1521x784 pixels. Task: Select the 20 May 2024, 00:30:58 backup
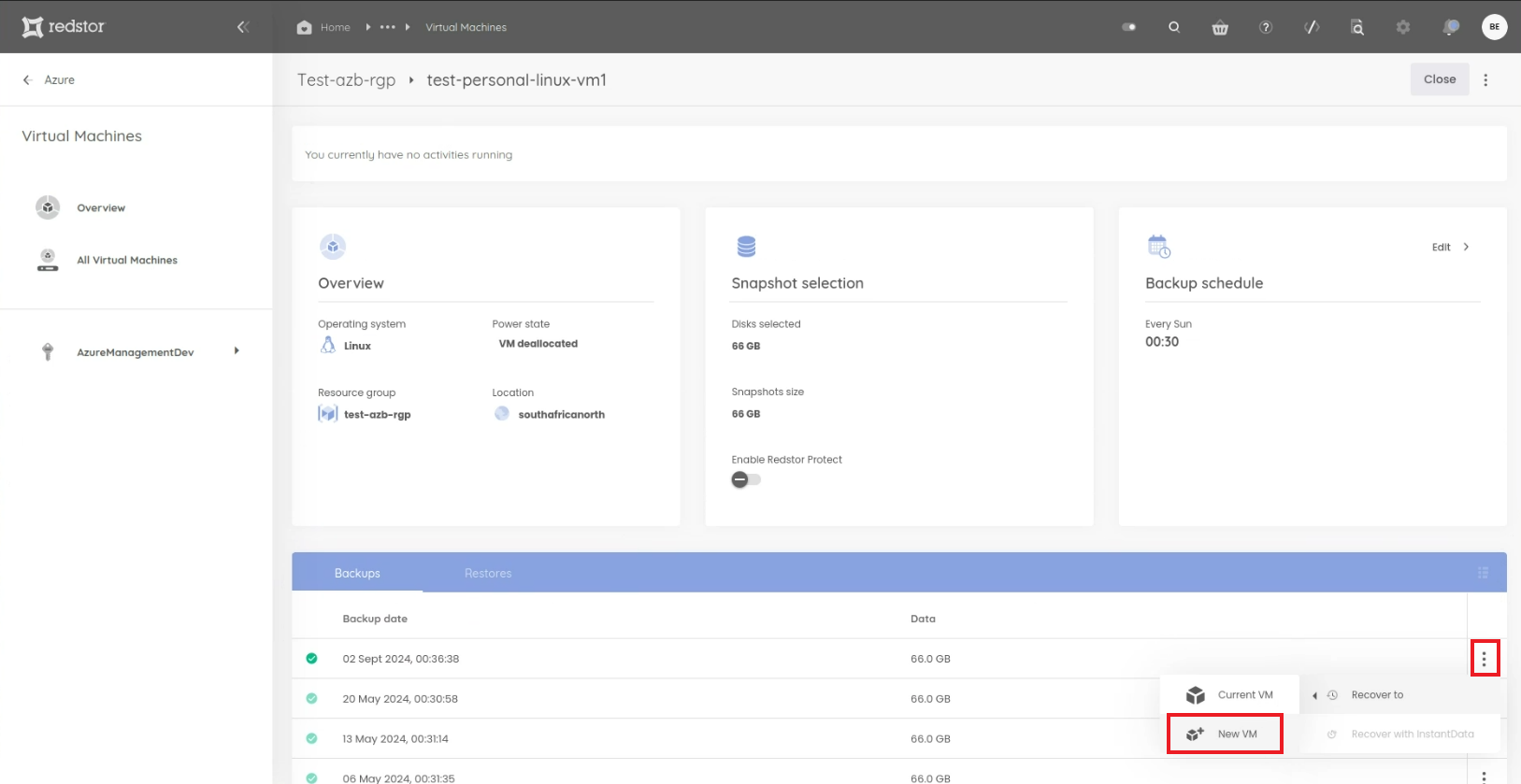pyautogui.click(x=400, y=699)
